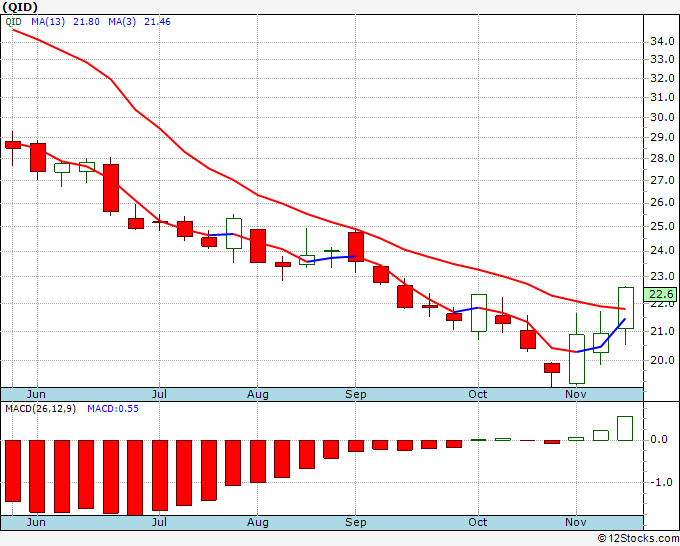Click Jun on the price chart time axis

(36, 394)
